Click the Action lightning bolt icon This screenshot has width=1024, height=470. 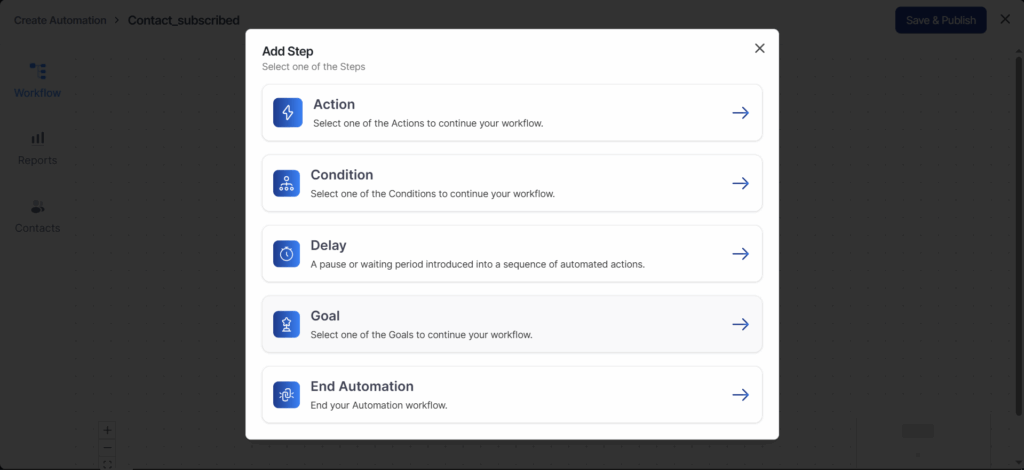click(287, 113)
